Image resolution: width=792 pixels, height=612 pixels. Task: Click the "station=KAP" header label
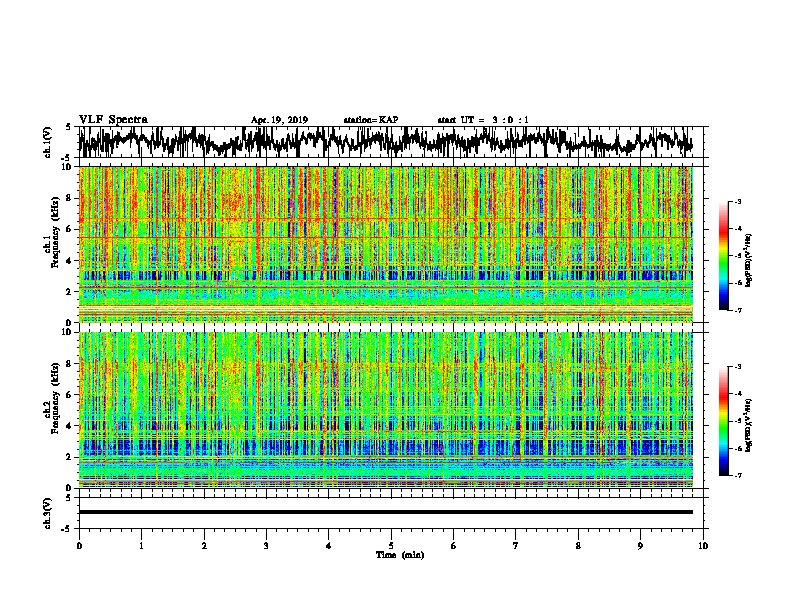[371, 120]
